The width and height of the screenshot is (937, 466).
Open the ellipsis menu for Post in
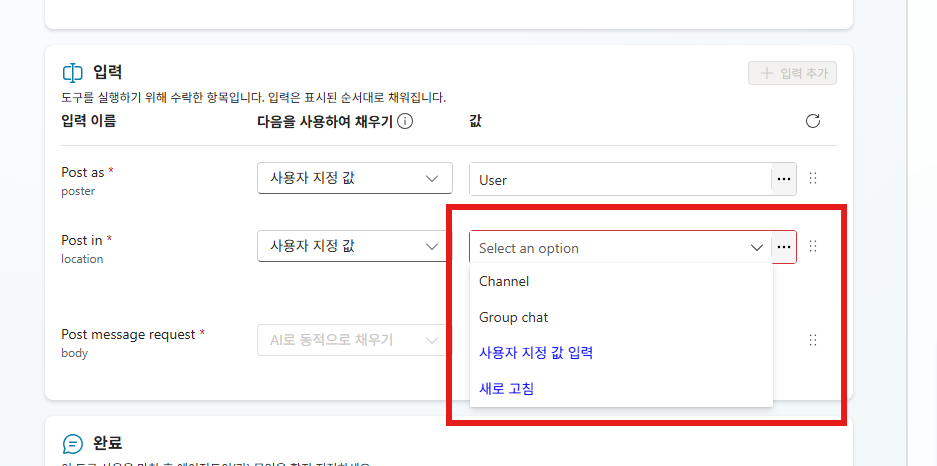click(x=784, y=247)
